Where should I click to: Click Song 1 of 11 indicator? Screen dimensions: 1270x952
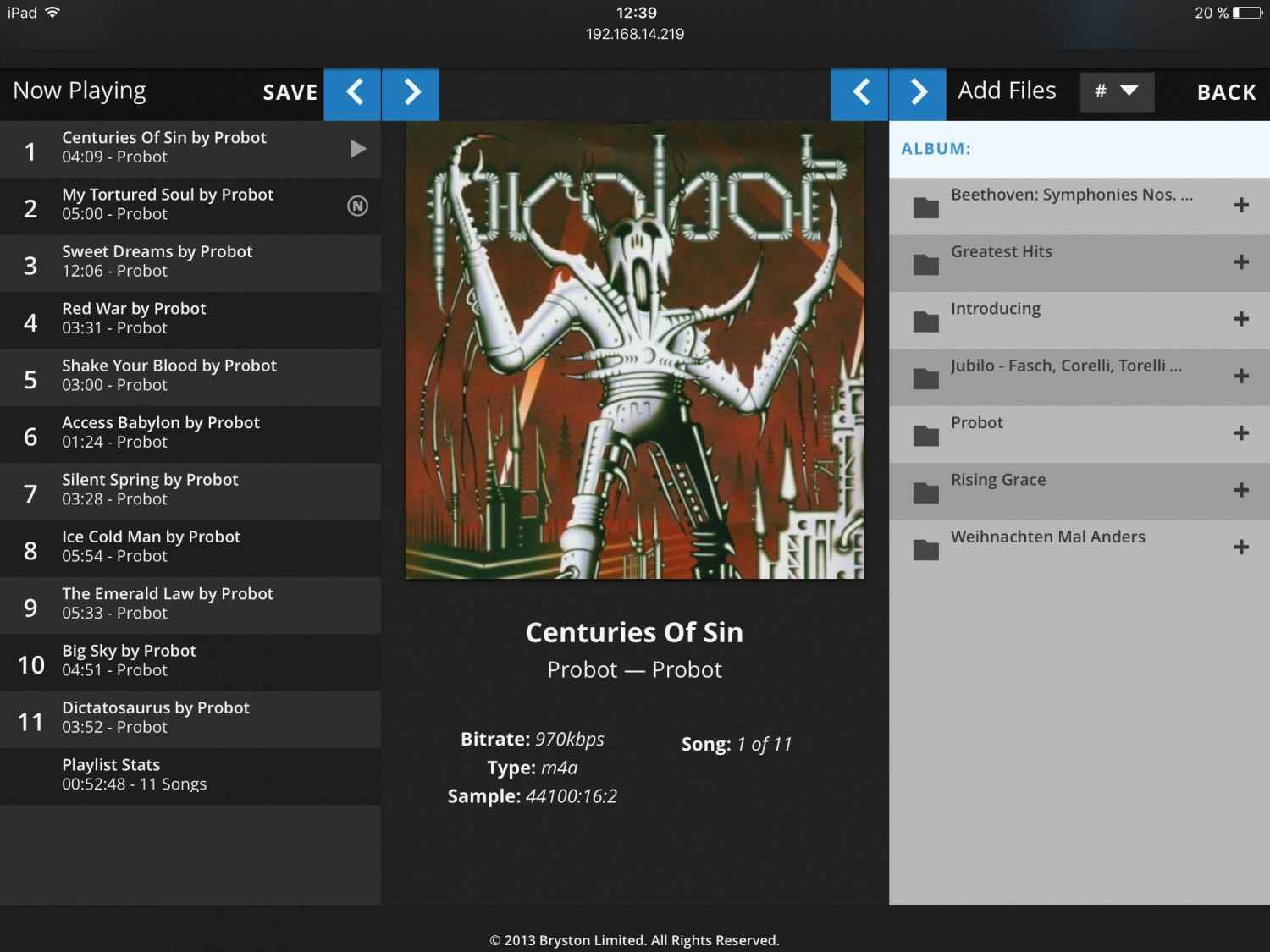click(x=737, y=744)
